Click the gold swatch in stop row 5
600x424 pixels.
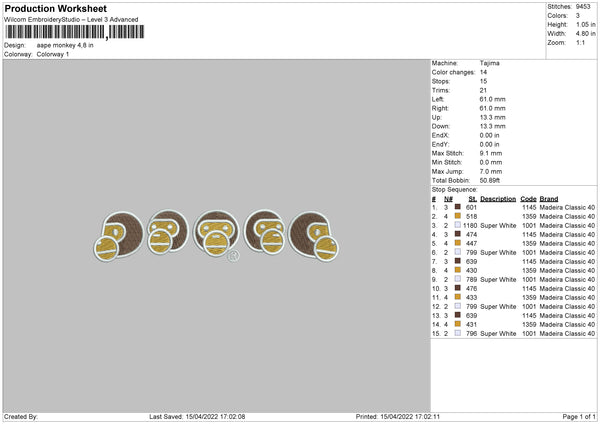[457, 243]
